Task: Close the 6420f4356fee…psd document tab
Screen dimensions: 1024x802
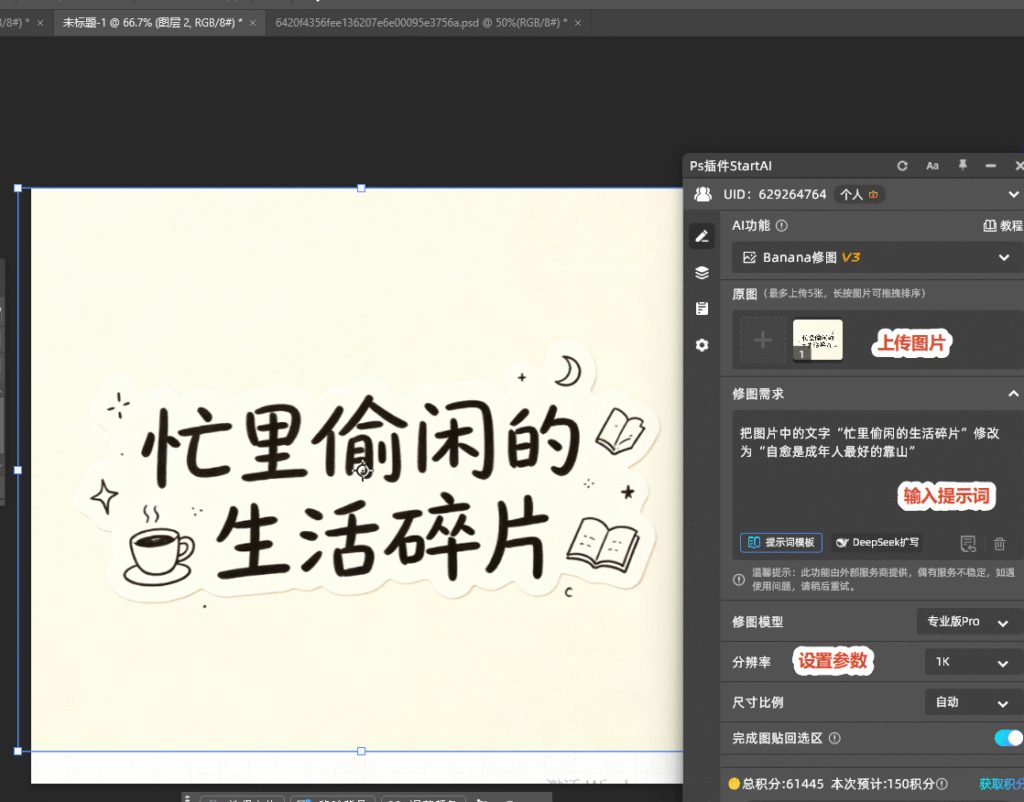Action: click(577, 23)
